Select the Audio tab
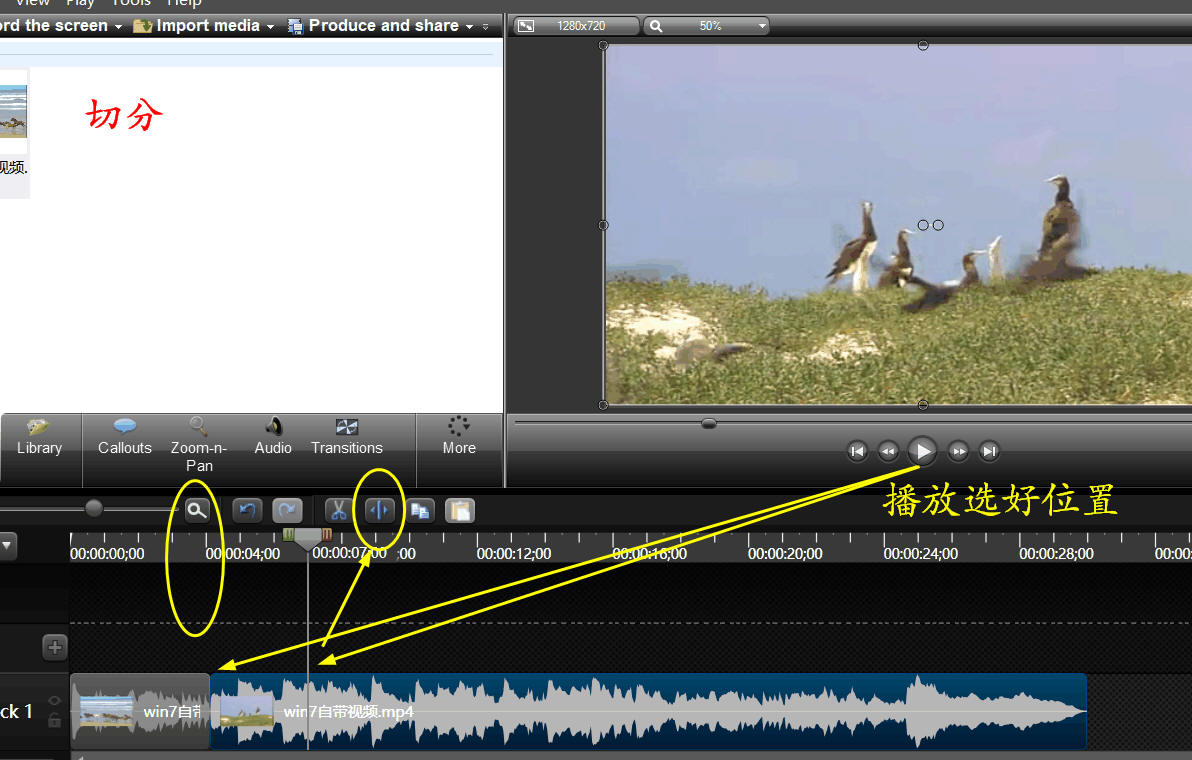Viewport: 1192px width, 760px height. (x=273, y=439)
